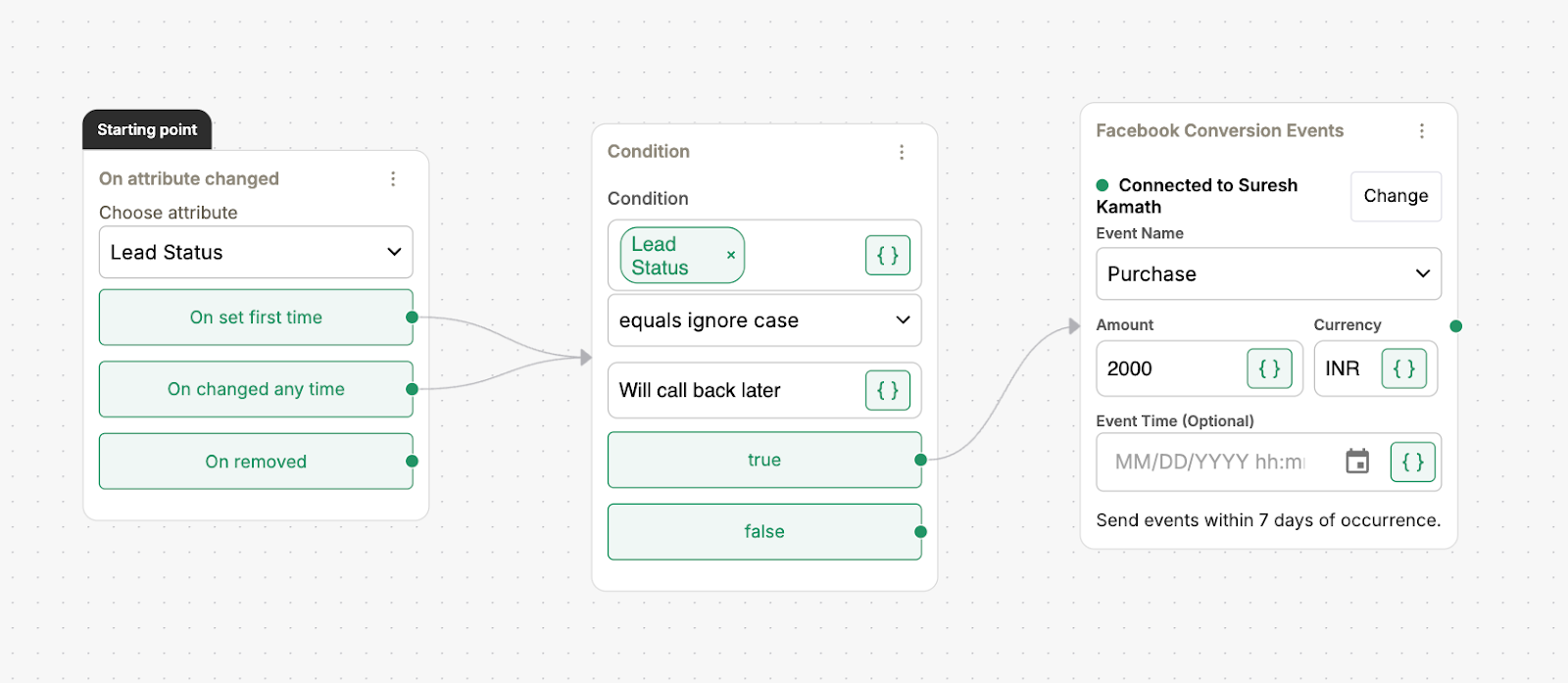1568x683 pixels.
Task: Insert variable in Lead Status condition field
Action: coord(887,256)
